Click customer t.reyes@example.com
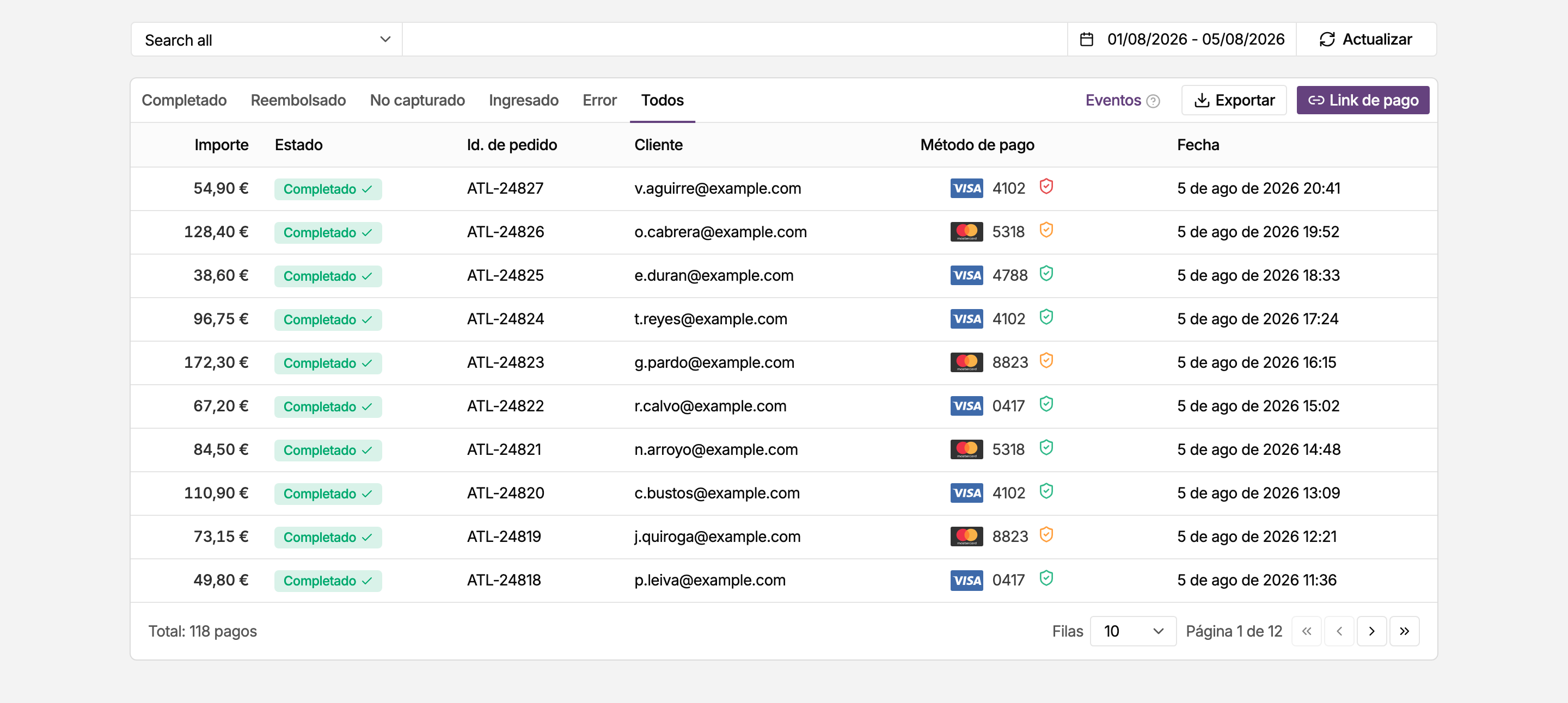The height and width of the screenshot is (703, 1568). point(710,319)
